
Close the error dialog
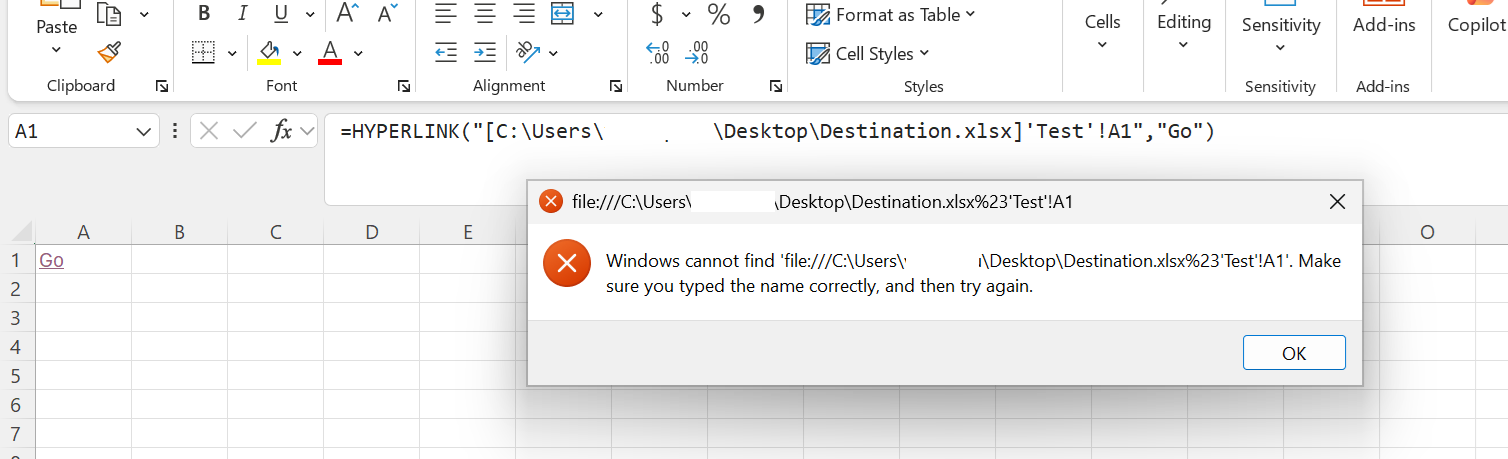click(x=1337, y=202)
